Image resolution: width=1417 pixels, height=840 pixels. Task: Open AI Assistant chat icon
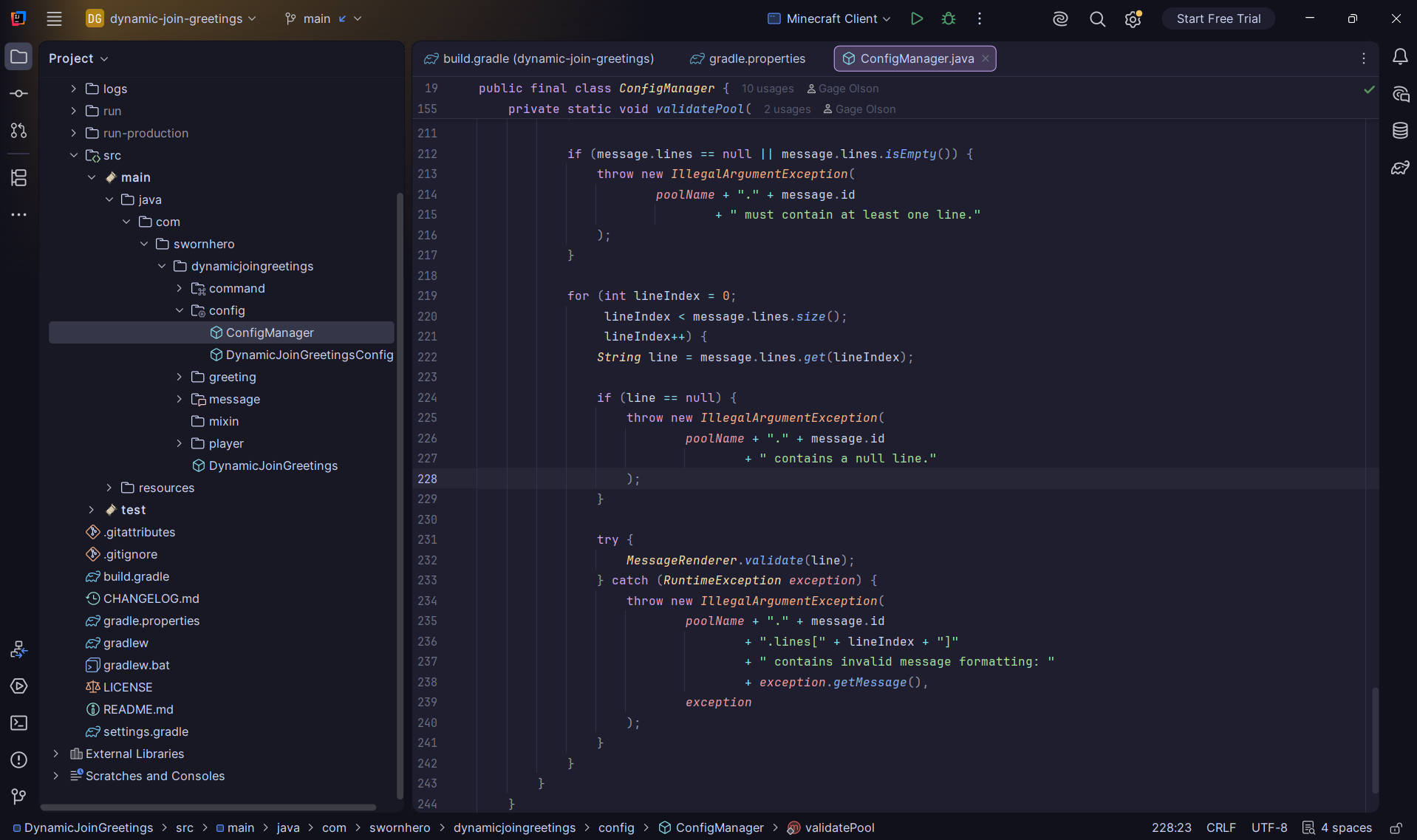[x=1399, y=94]
